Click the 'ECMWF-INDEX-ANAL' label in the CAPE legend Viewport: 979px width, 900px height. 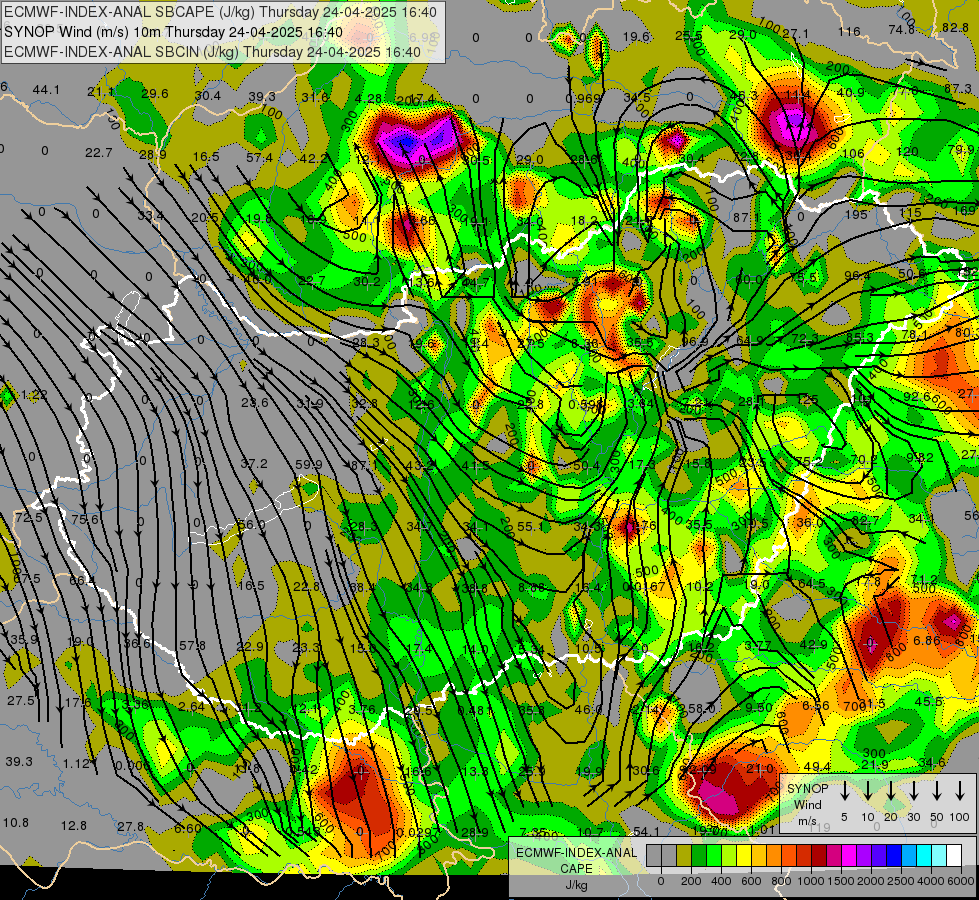tap(576, 853)
